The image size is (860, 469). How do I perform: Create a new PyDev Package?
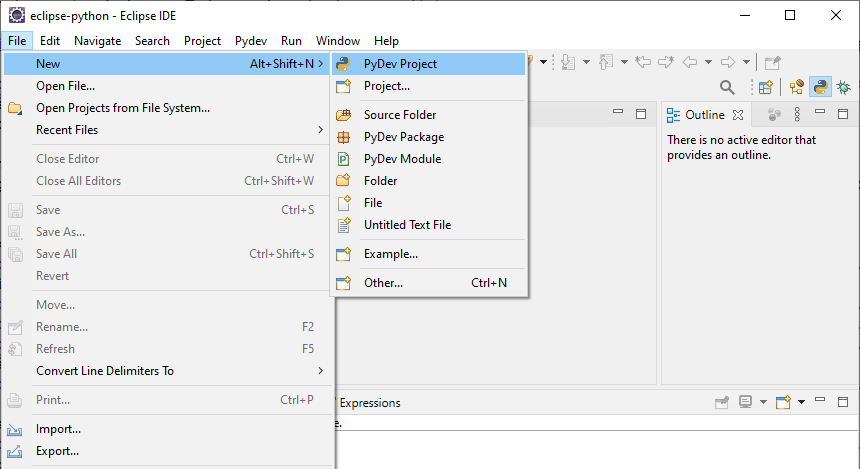coord(428,137)
